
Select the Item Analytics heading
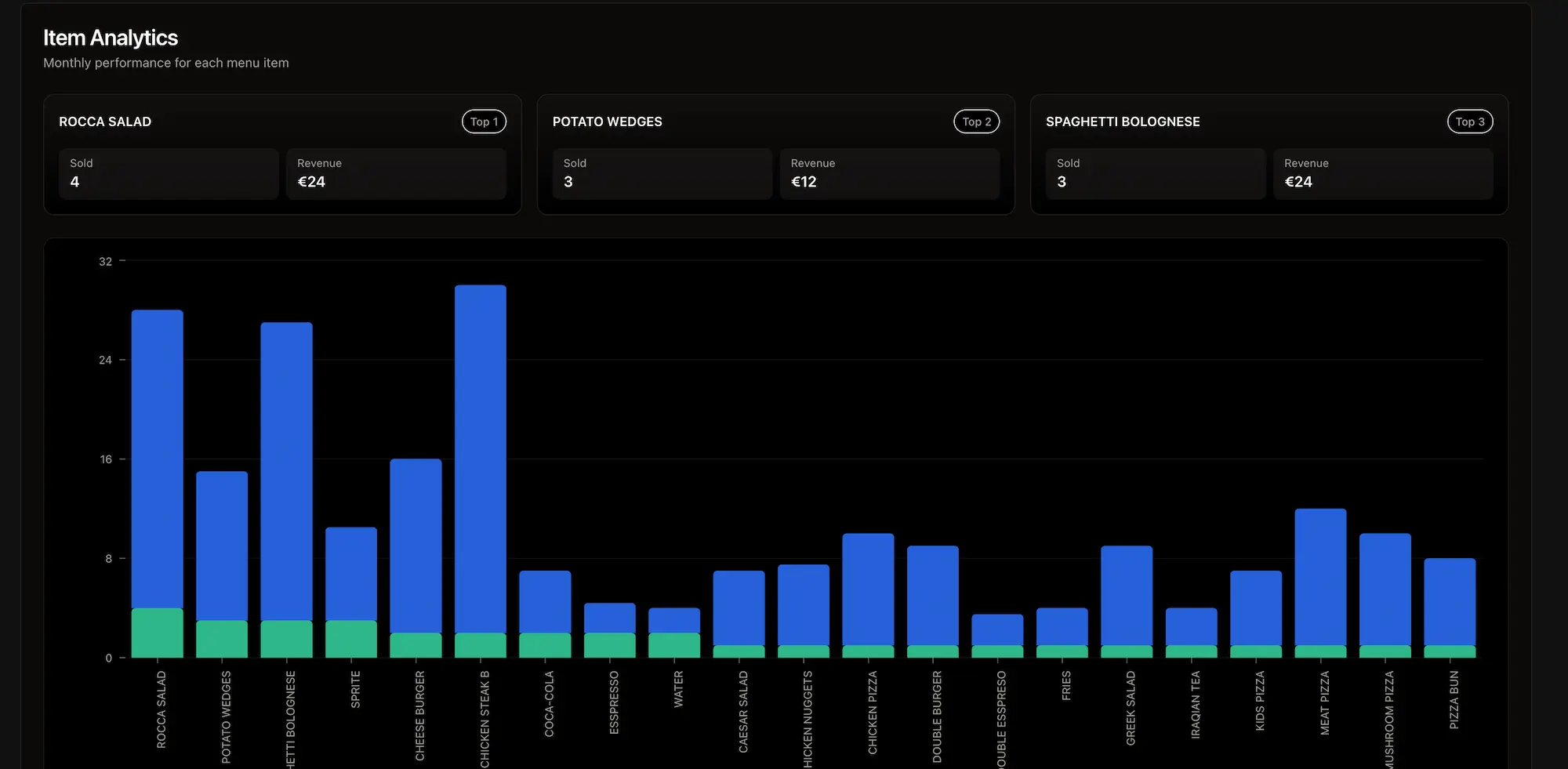pyautogui.click(x=111, y=38)
